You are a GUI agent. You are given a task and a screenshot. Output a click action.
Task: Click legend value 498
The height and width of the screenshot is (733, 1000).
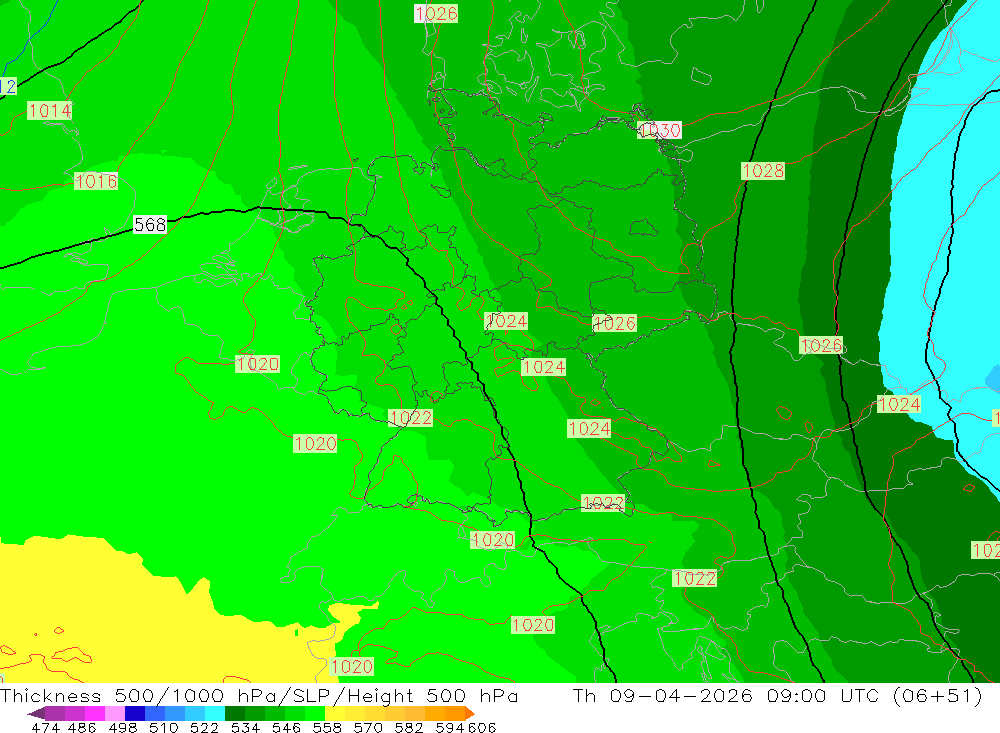pos(123,728)
